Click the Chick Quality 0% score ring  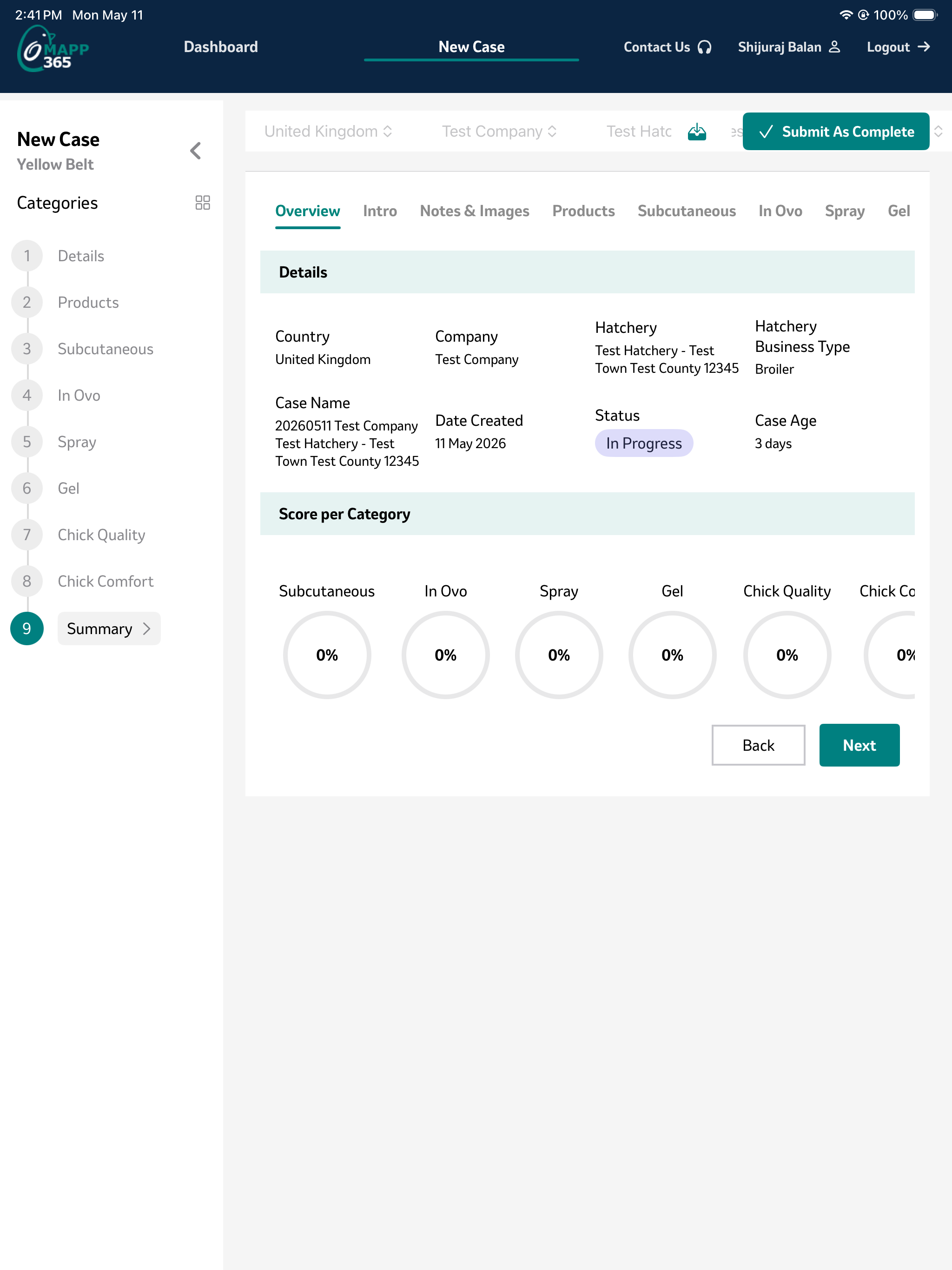point(787,655)
